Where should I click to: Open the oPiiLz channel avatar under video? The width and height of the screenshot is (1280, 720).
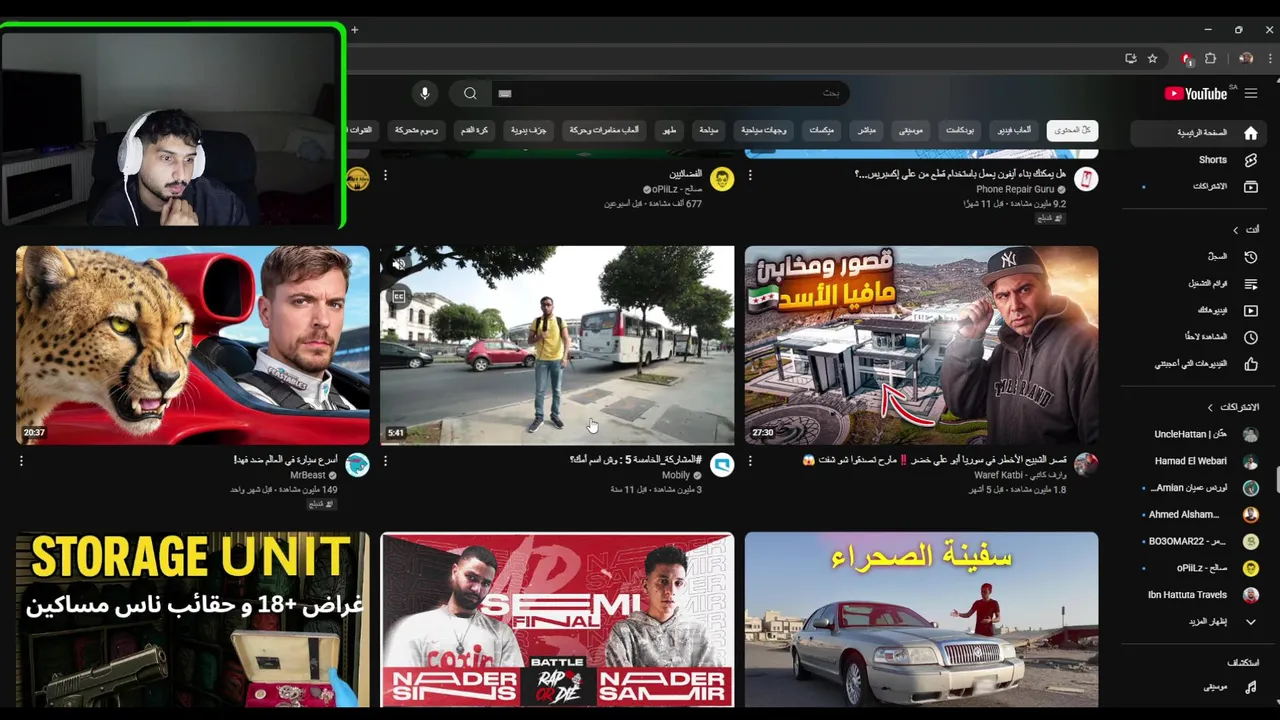pyautogui.click(x=722, y=179)
